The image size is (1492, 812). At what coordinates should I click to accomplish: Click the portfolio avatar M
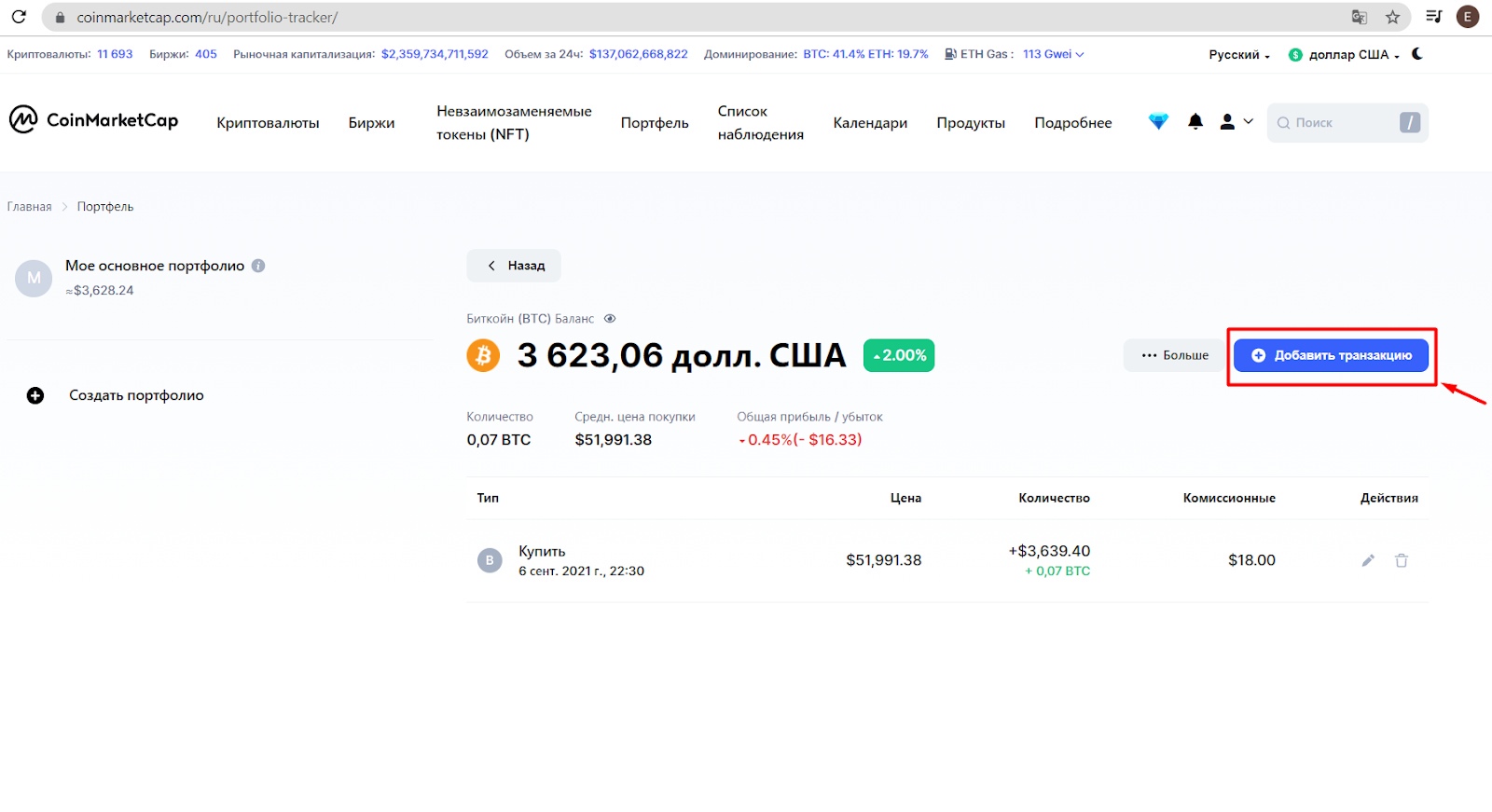coord(34,278)
